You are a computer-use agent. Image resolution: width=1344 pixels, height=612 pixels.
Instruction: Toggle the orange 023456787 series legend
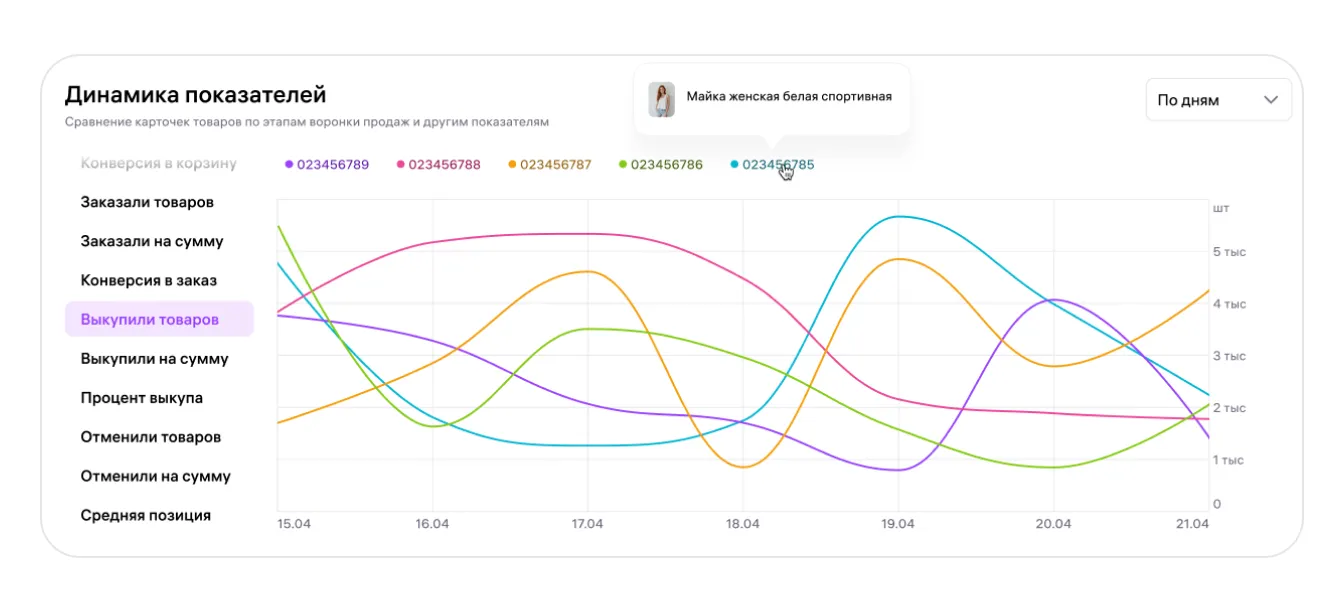549,164
